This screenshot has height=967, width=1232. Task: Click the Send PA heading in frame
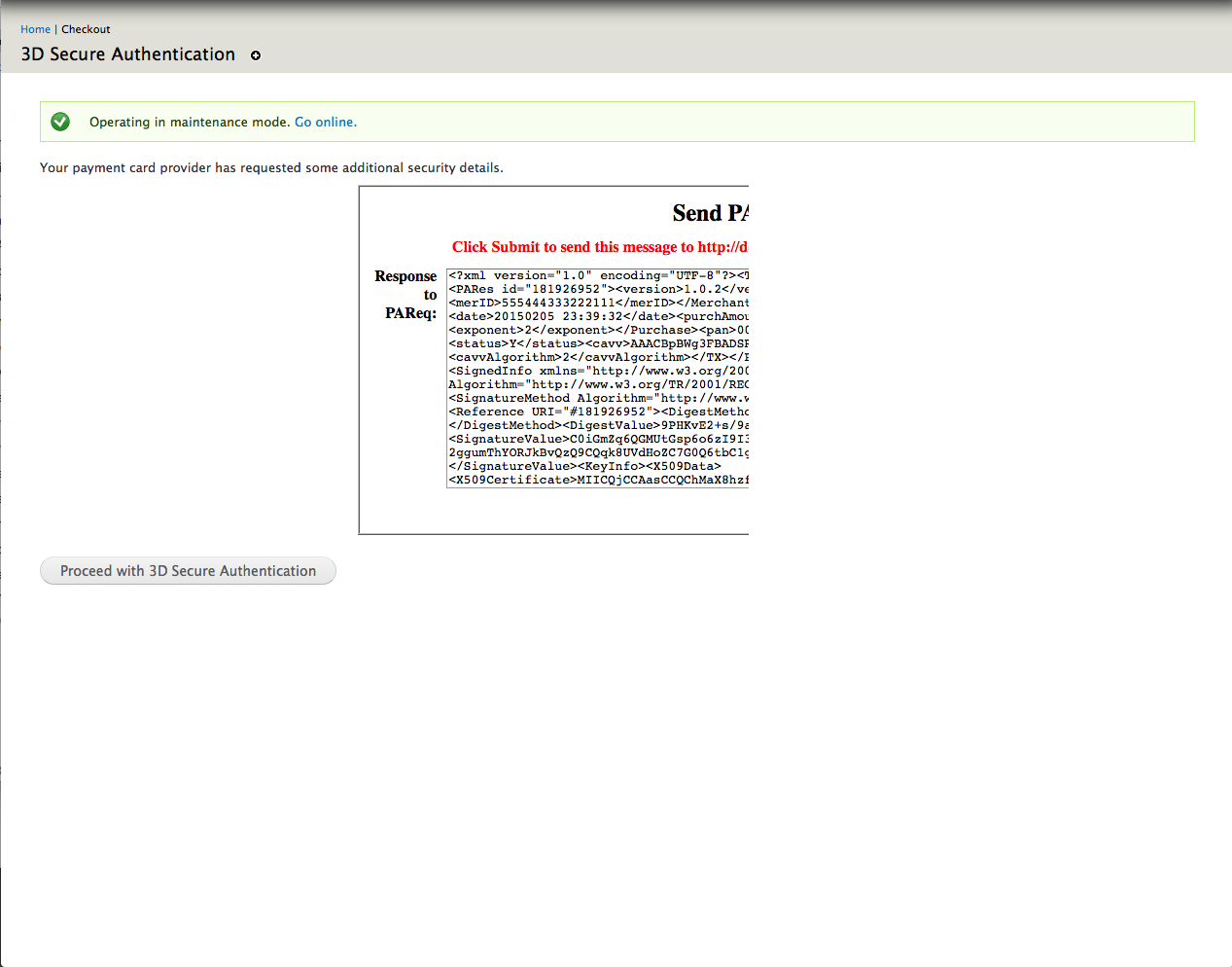[x=709, y=213]
